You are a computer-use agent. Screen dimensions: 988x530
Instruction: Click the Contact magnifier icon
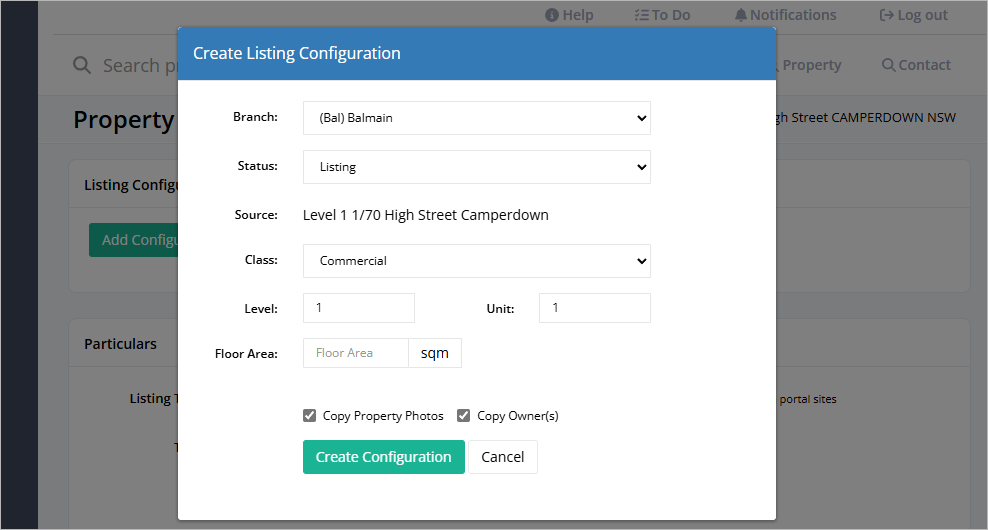tap(888, 65)
